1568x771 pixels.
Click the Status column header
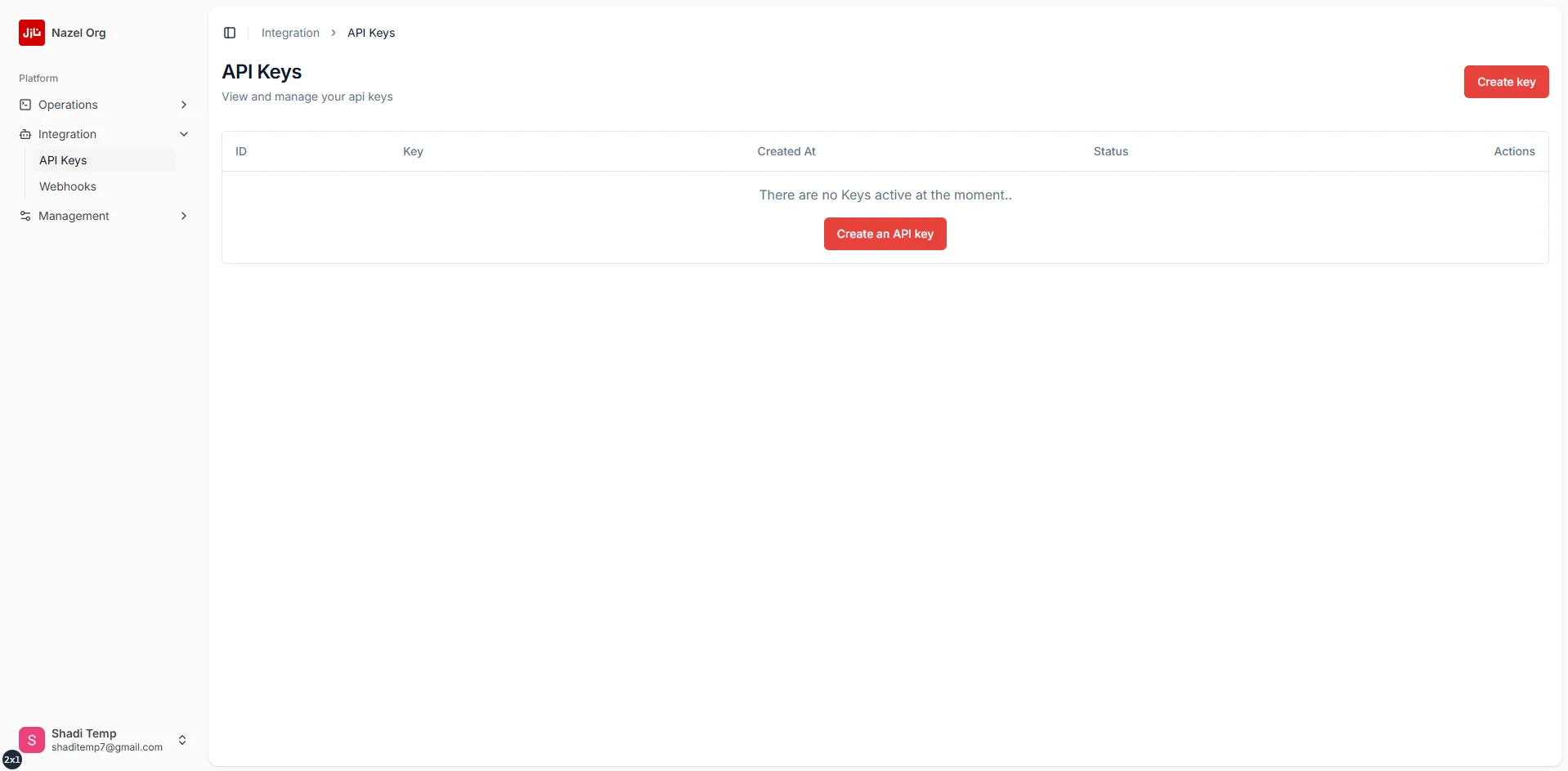pos(1110,150)
